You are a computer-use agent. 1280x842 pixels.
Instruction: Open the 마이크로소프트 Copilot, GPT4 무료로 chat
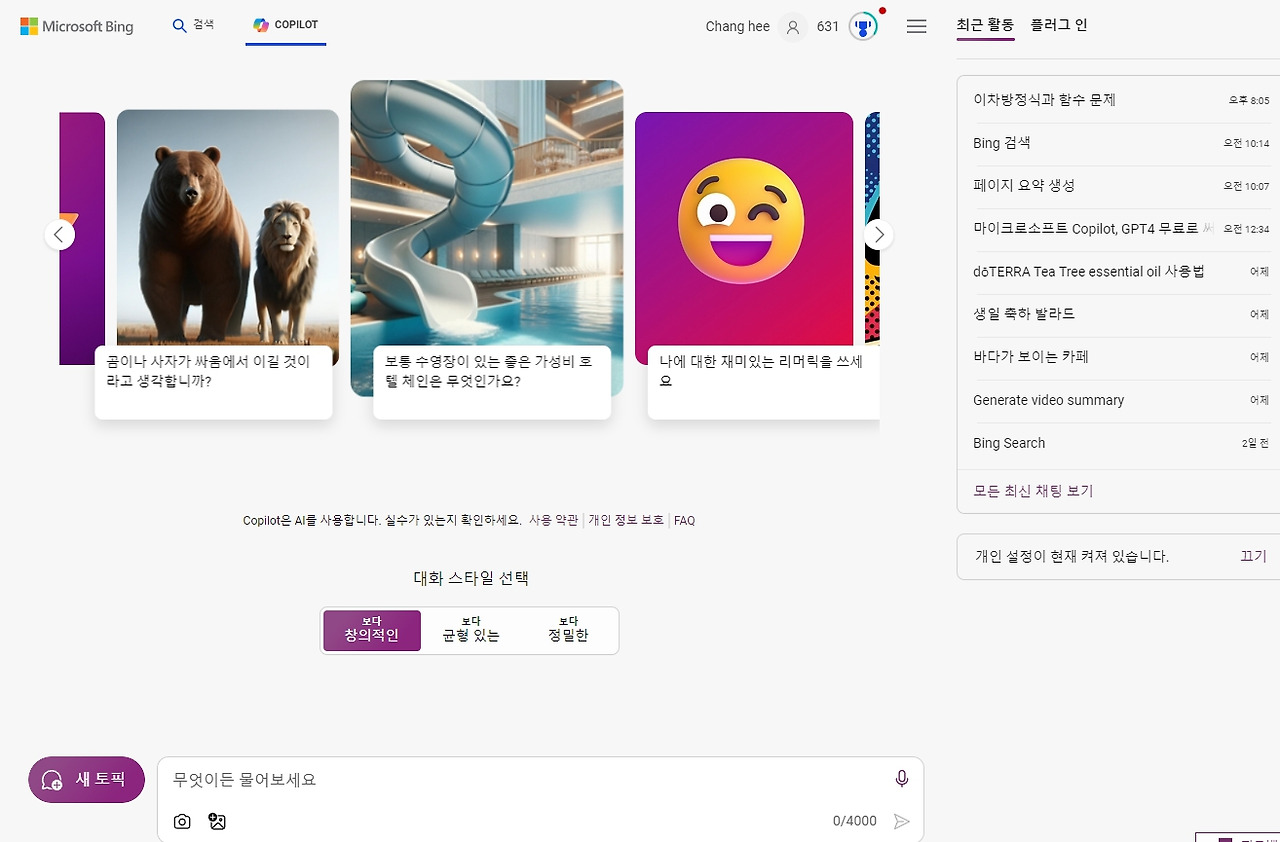pos(1121,229)
